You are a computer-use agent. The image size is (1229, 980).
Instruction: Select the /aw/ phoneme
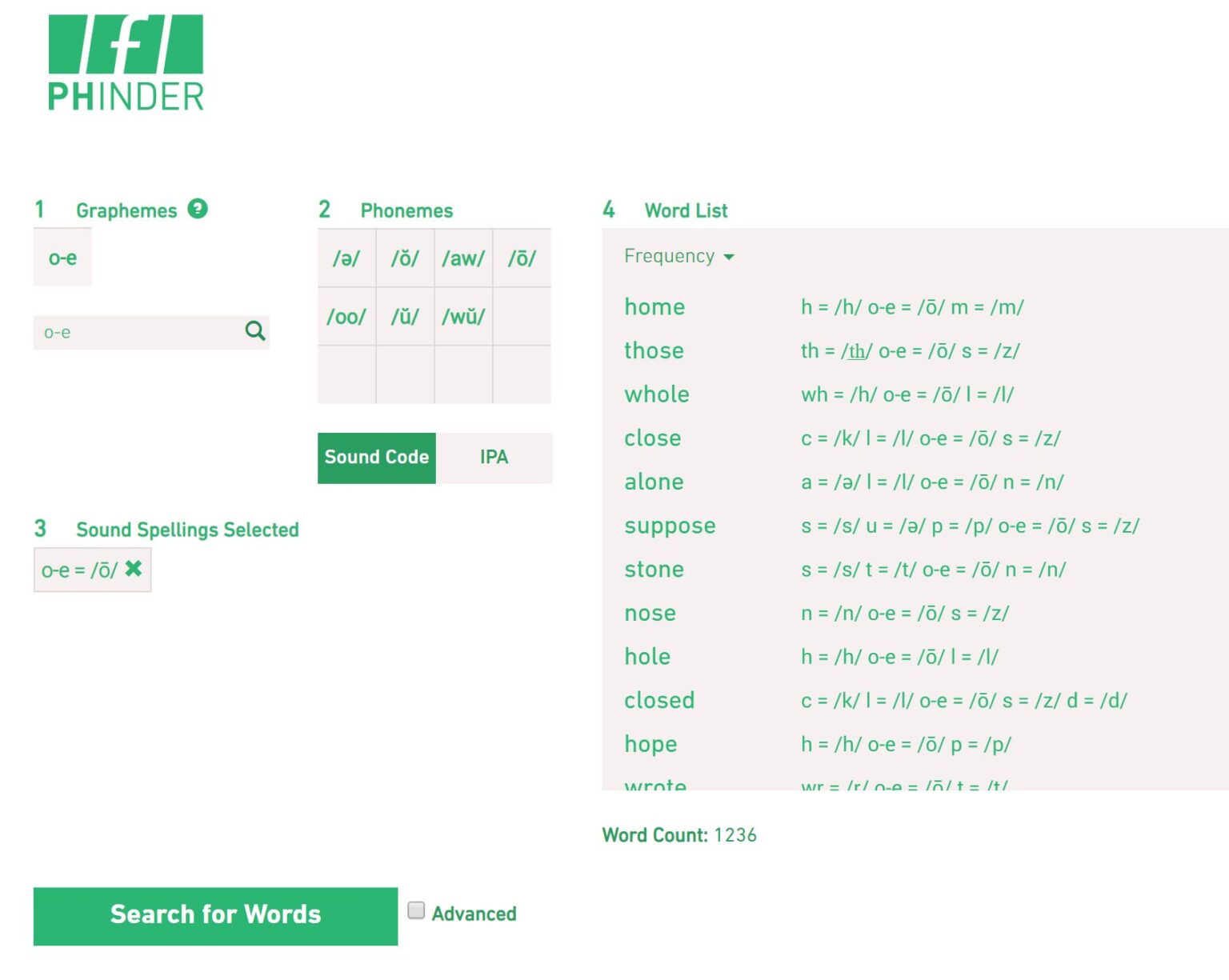click(x=463, y=258)
